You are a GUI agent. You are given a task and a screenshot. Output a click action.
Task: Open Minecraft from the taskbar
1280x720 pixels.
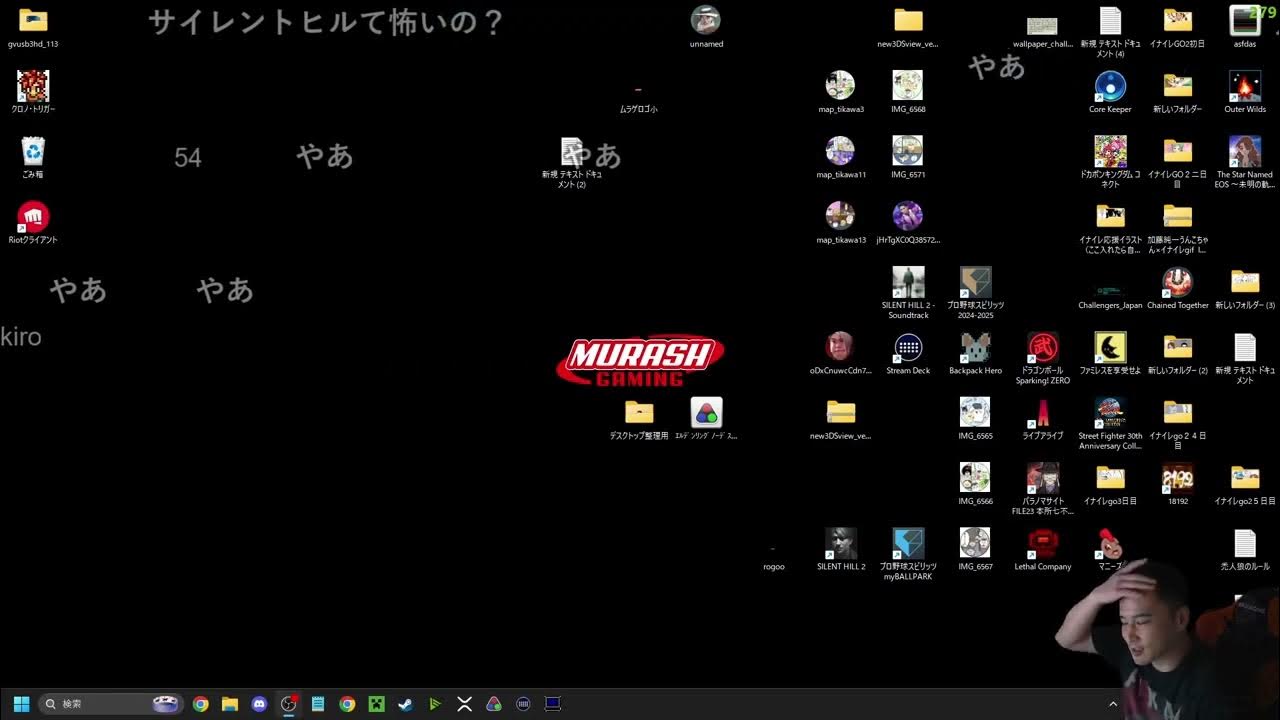[376, 704]
